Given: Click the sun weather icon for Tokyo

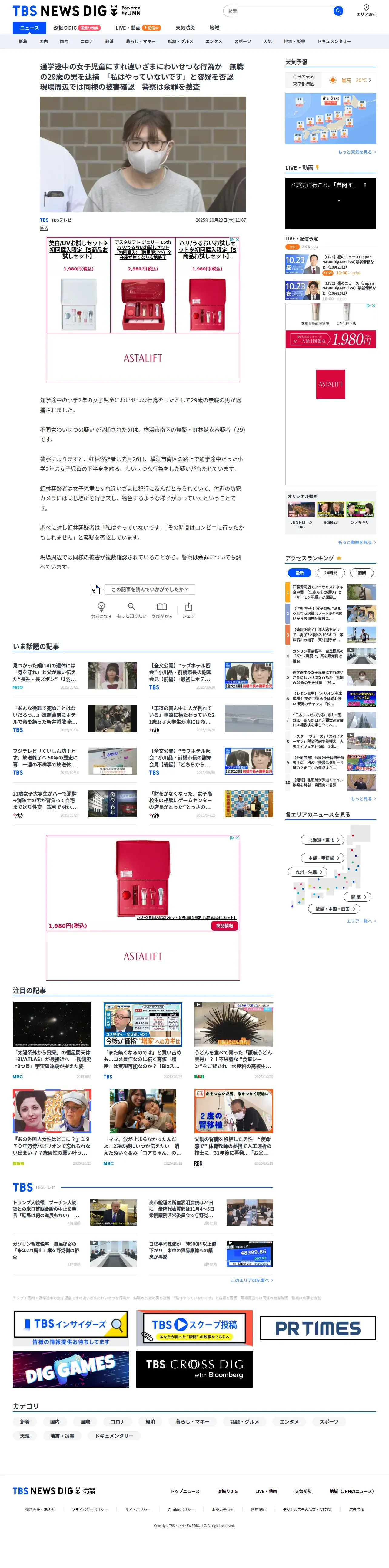Looking at the screenshot, I should pyautogui.click(x=333, y=80).
